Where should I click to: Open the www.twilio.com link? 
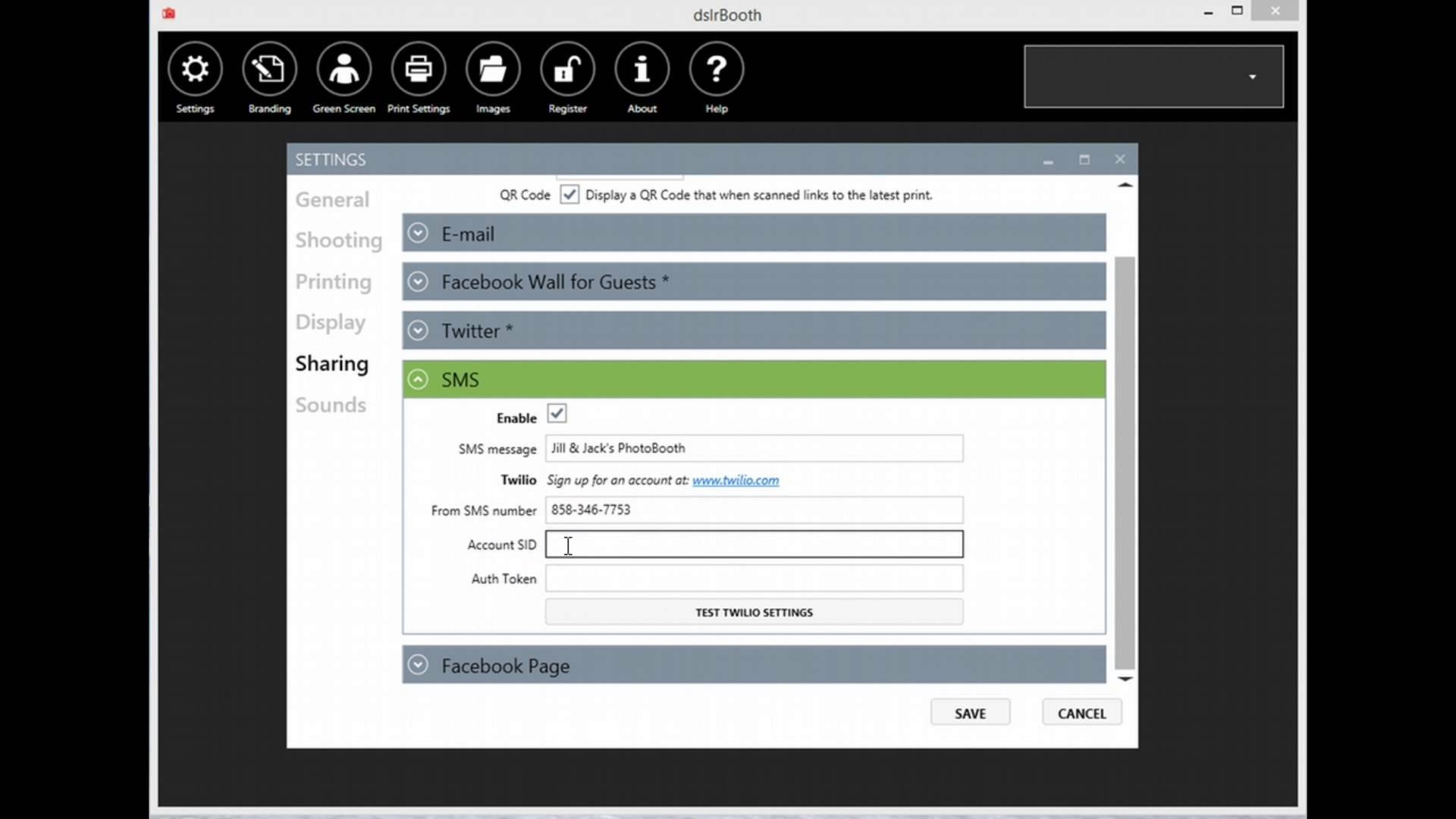[x=735, y=480]
